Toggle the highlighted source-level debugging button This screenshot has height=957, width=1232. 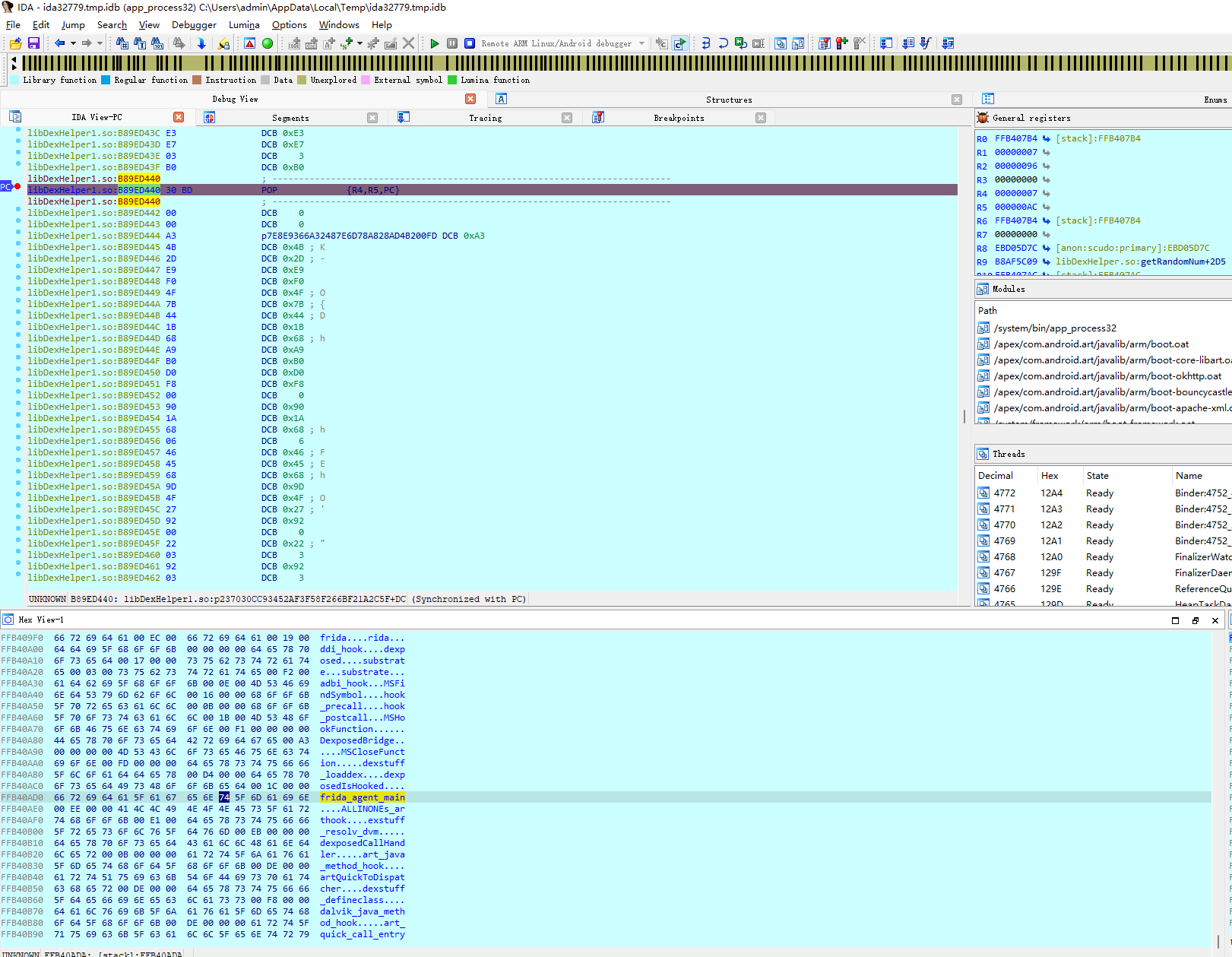coord(679,43)
